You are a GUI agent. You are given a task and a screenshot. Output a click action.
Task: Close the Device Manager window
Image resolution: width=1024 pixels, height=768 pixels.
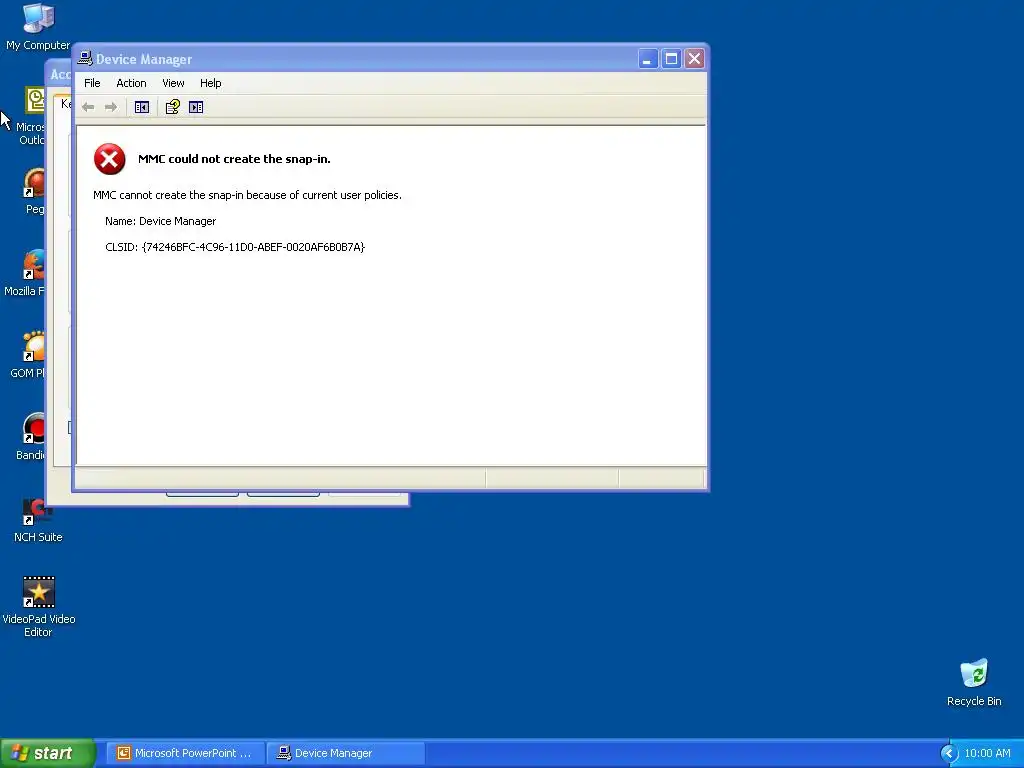tap(694, 59)
